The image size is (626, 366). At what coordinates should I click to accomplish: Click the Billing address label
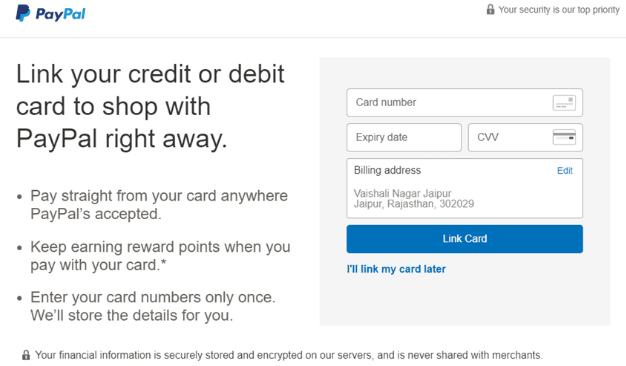(387, 170)
